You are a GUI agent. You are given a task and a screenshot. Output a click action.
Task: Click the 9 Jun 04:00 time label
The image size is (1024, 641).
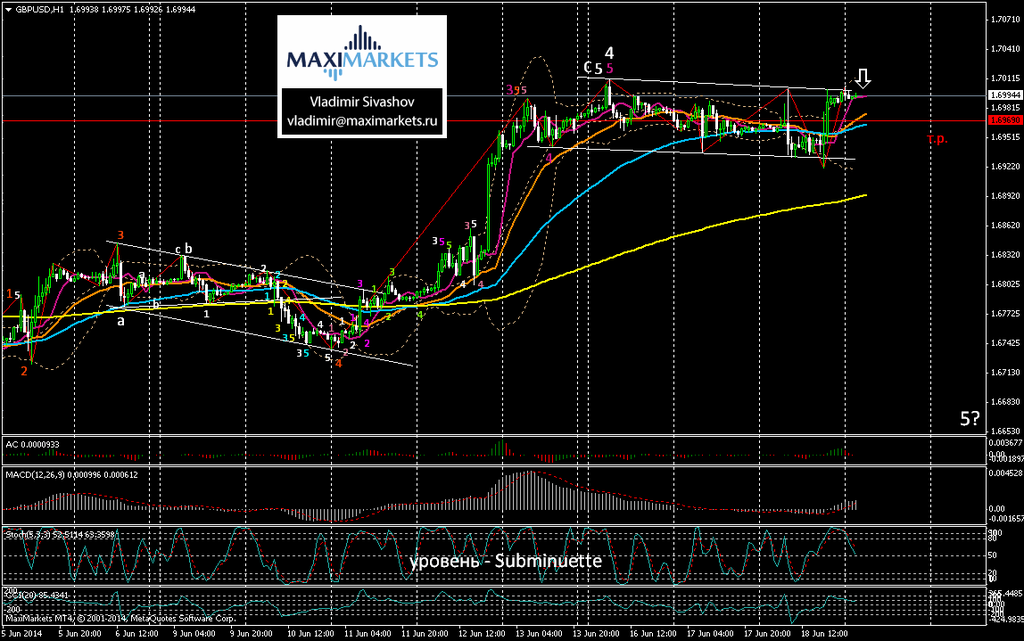[x=194, y=633]
